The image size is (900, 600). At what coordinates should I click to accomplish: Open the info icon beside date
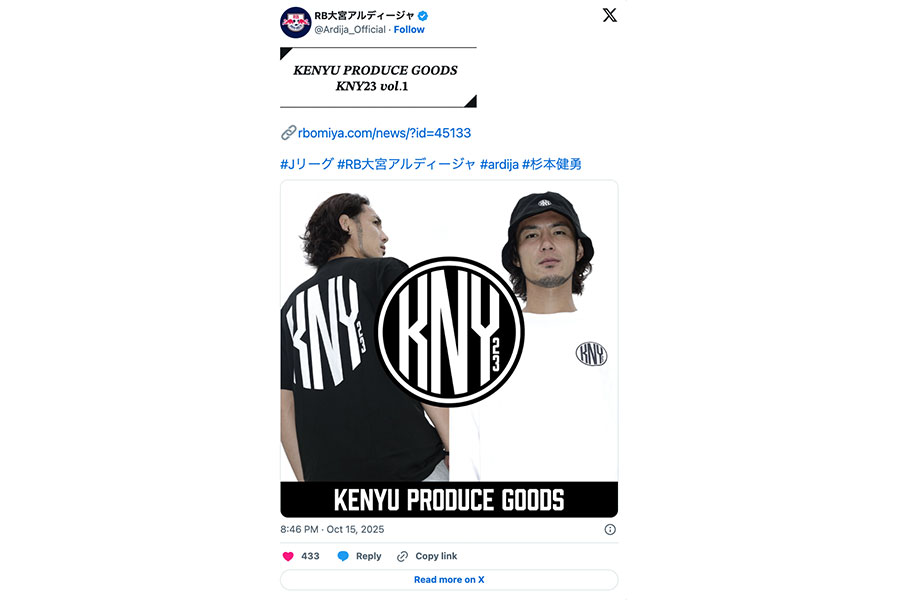tap(610, 529)
